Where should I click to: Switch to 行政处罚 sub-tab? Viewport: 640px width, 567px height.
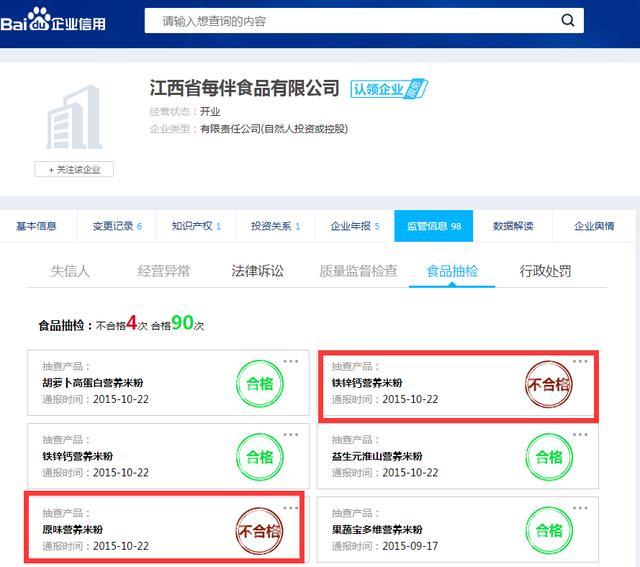click(x=546, y=271)
